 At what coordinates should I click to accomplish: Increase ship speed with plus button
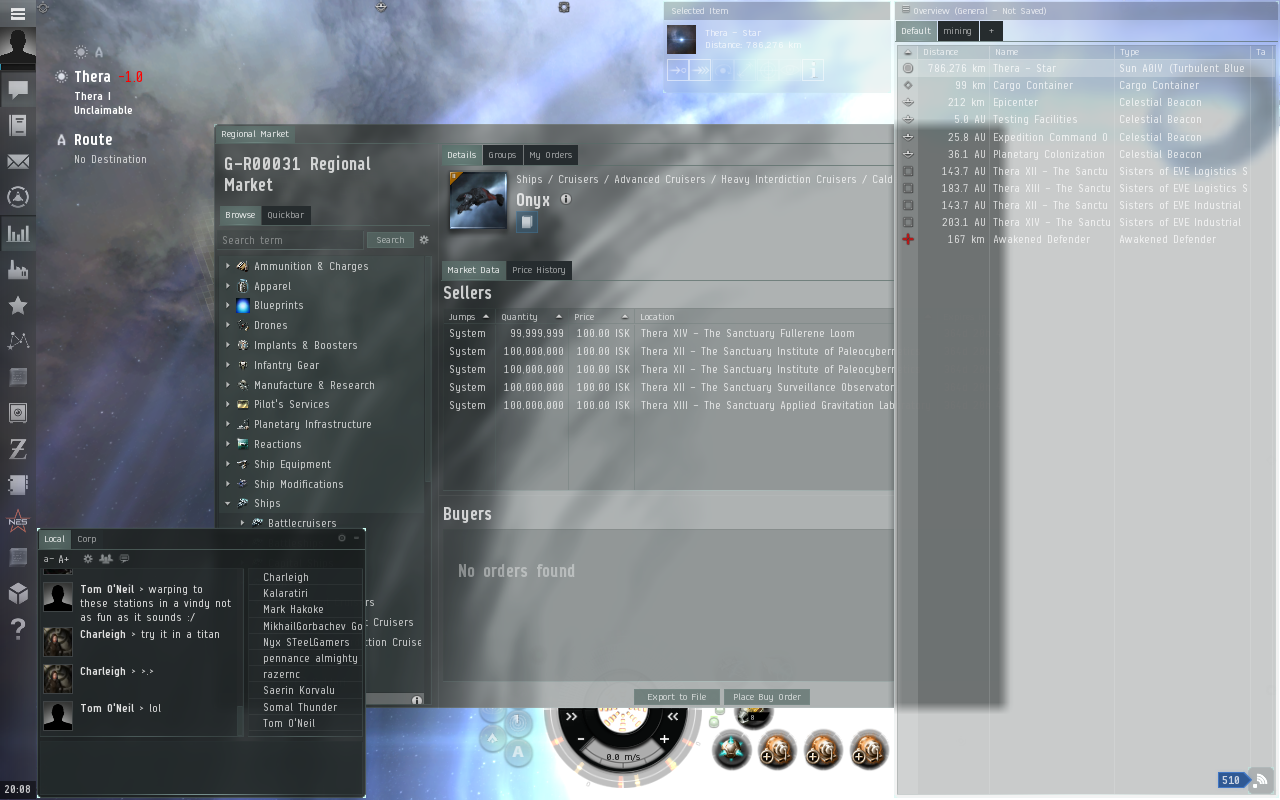coord(664,739)
